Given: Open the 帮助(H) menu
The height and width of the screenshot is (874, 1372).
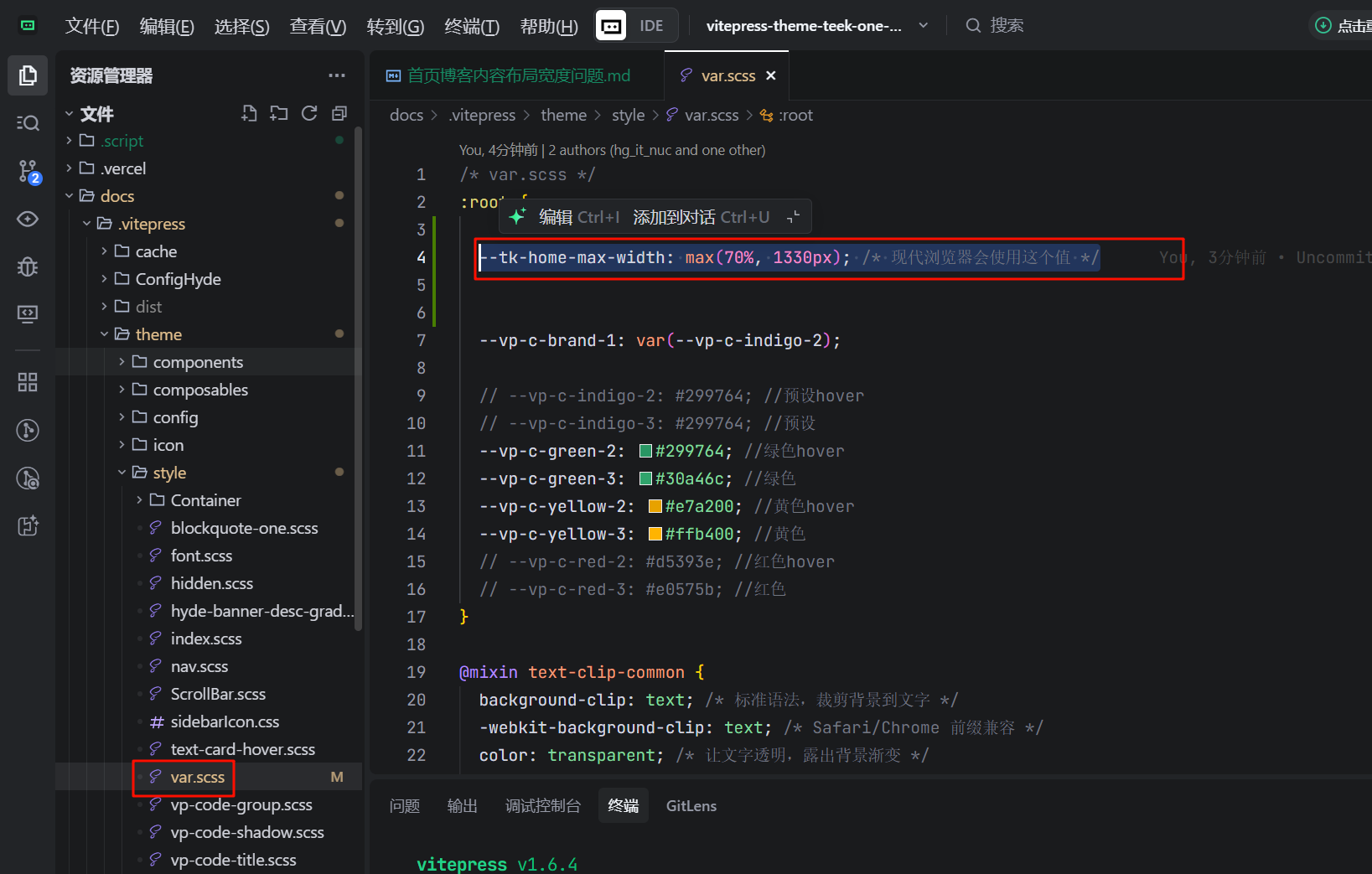Looking at the screenshot, I should [549, 26].
